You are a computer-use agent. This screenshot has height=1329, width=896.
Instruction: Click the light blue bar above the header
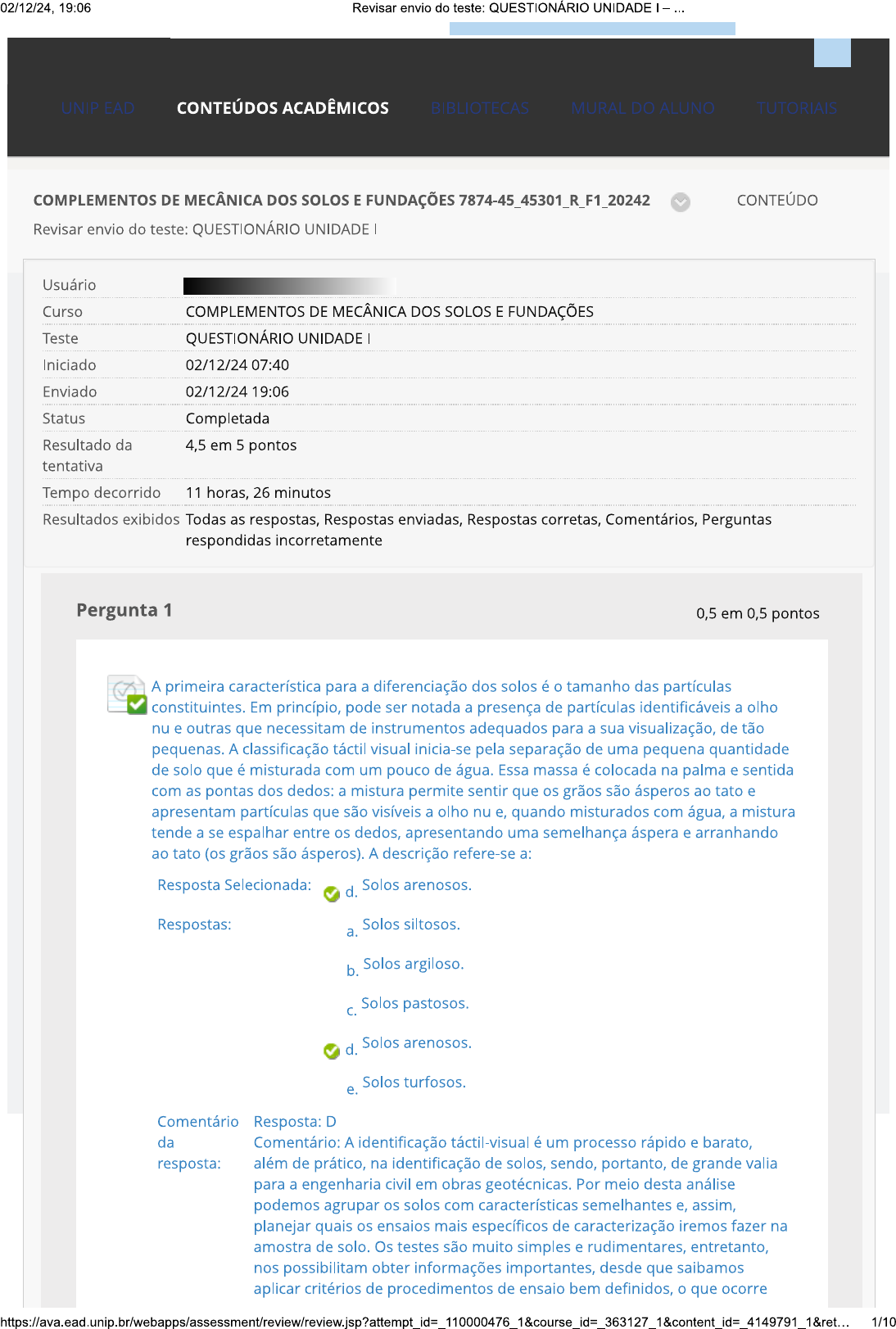(x=592, y=29)
